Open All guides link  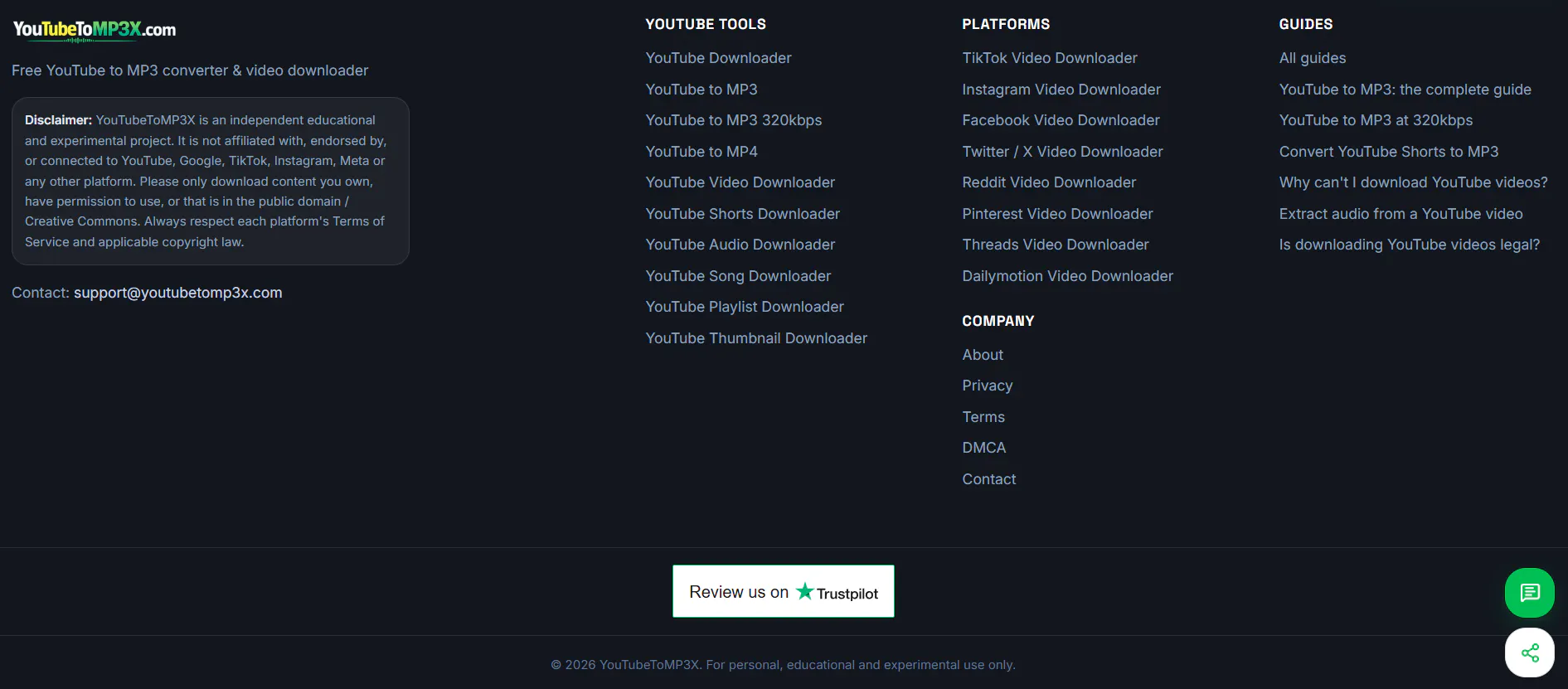pos(1313,58)
